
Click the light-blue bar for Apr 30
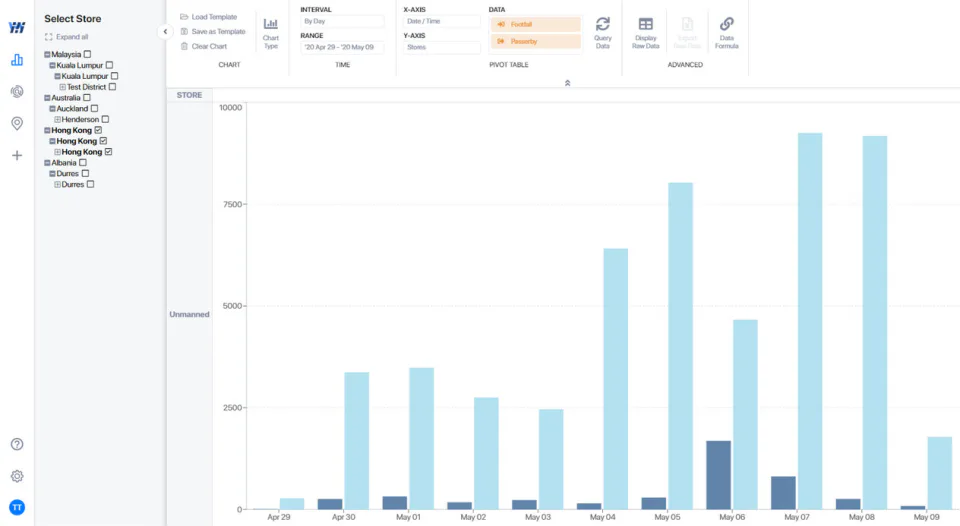pyautogui.click(x=356, y=441)
